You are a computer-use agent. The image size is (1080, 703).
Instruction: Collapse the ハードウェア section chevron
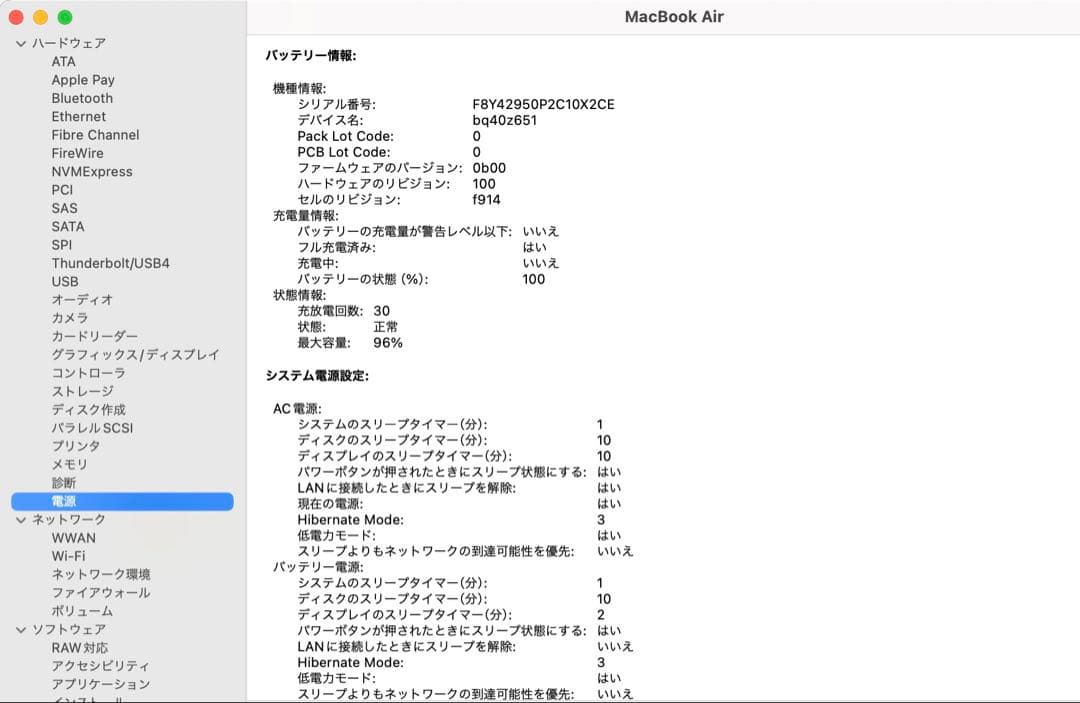[x=21, y=43]
